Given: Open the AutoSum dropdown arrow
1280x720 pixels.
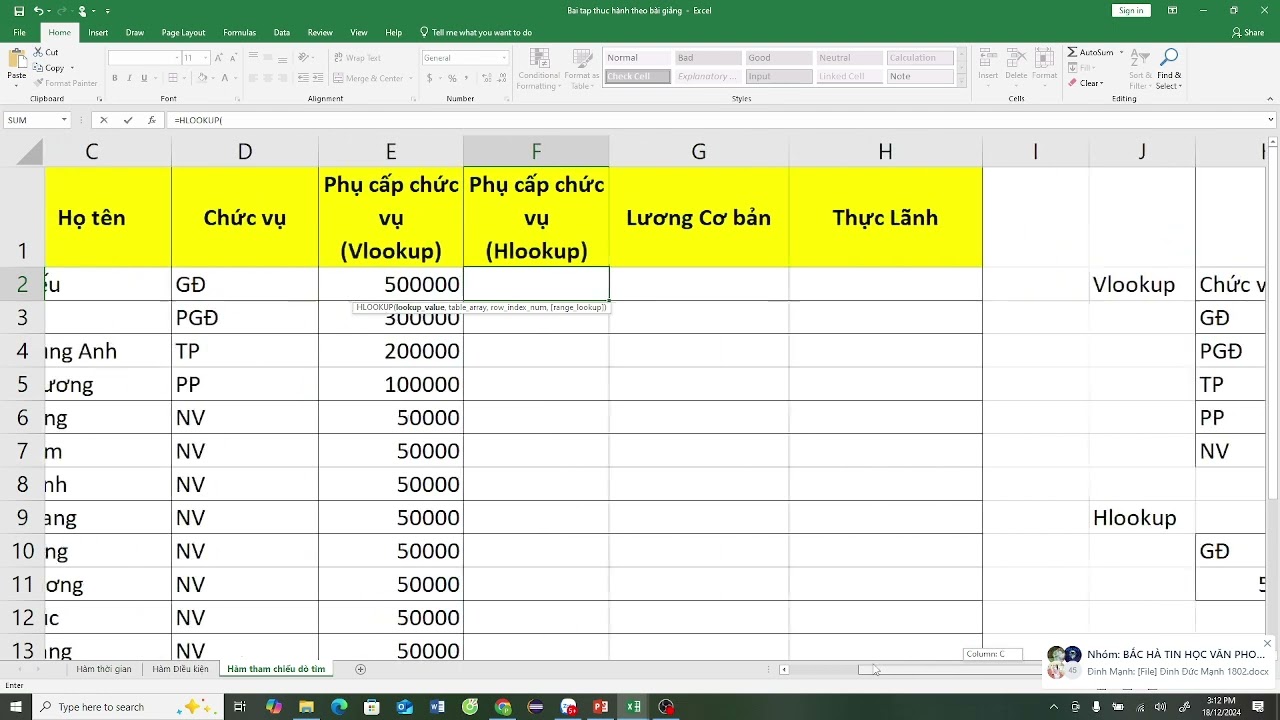Looking at the screenshot, I should [x=1121, y=52].
